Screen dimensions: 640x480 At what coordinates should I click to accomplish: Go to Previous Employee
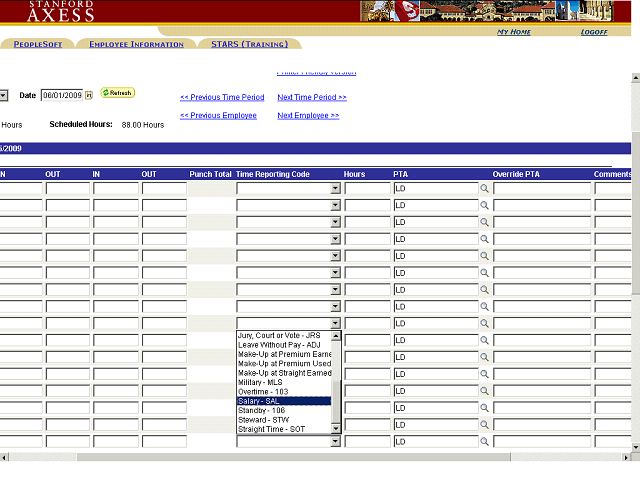click(x=218, y=115)
